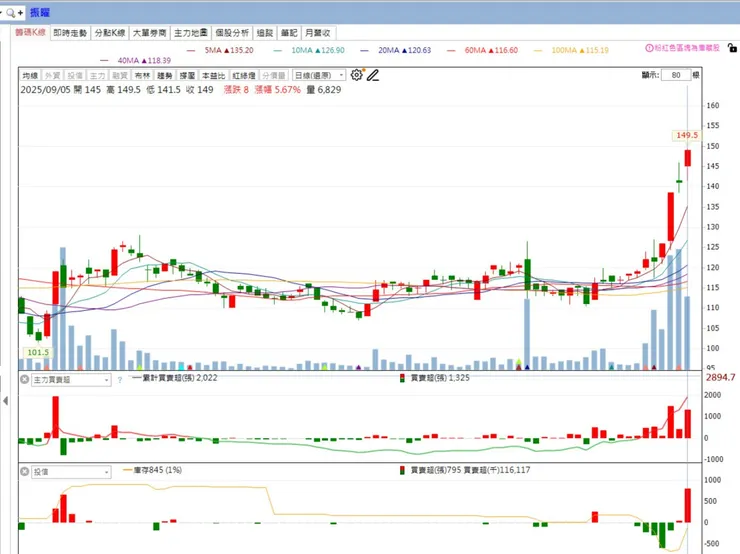Click the display count field showing 80
The image size is (740, 554).
click(x=676, y=75)
